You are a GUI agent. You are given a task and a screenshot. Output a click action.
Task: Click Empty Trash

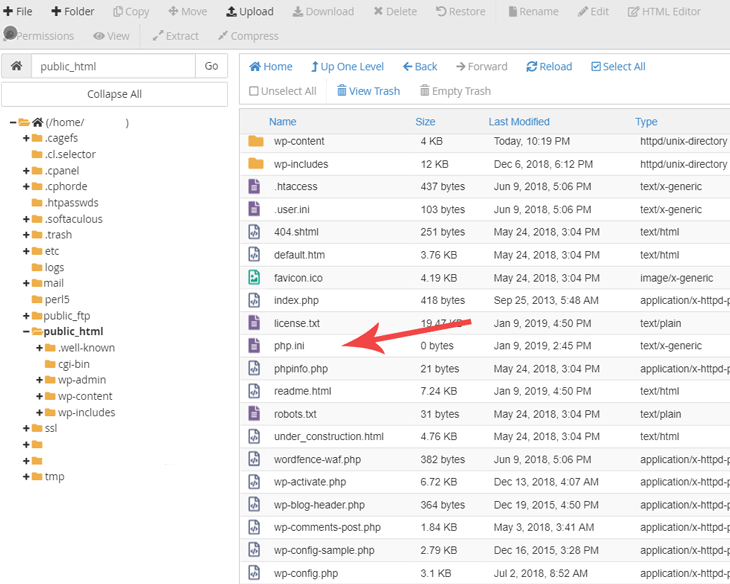[x=455, y=91]
